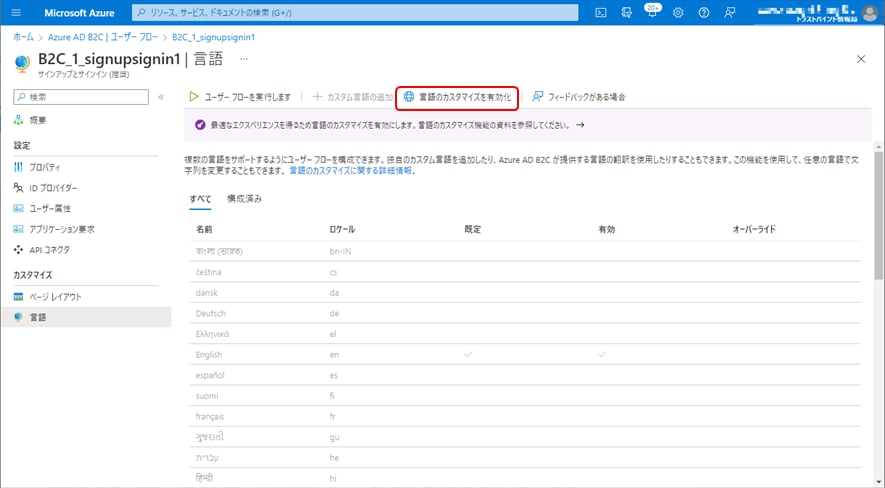
Task: Open the feedback icon in the top bar
Action: pyautogui.click(x=730, y=12)
